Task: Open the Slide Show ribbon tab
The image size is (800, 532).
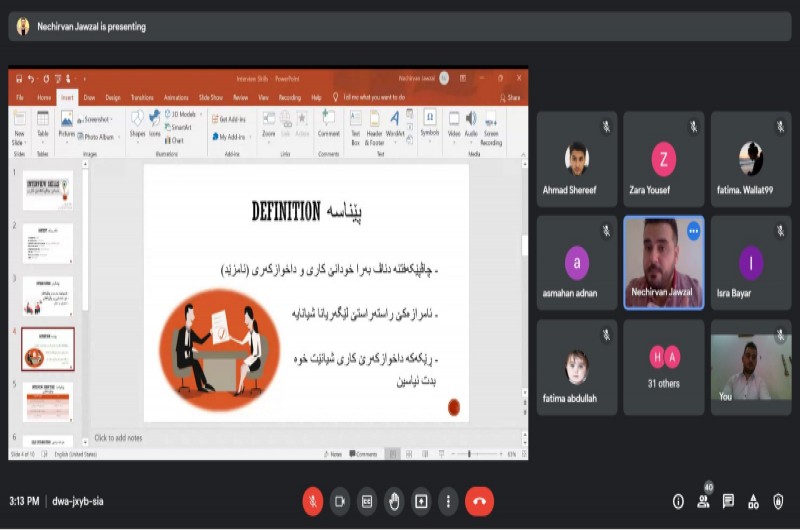Action: [210, 97]
